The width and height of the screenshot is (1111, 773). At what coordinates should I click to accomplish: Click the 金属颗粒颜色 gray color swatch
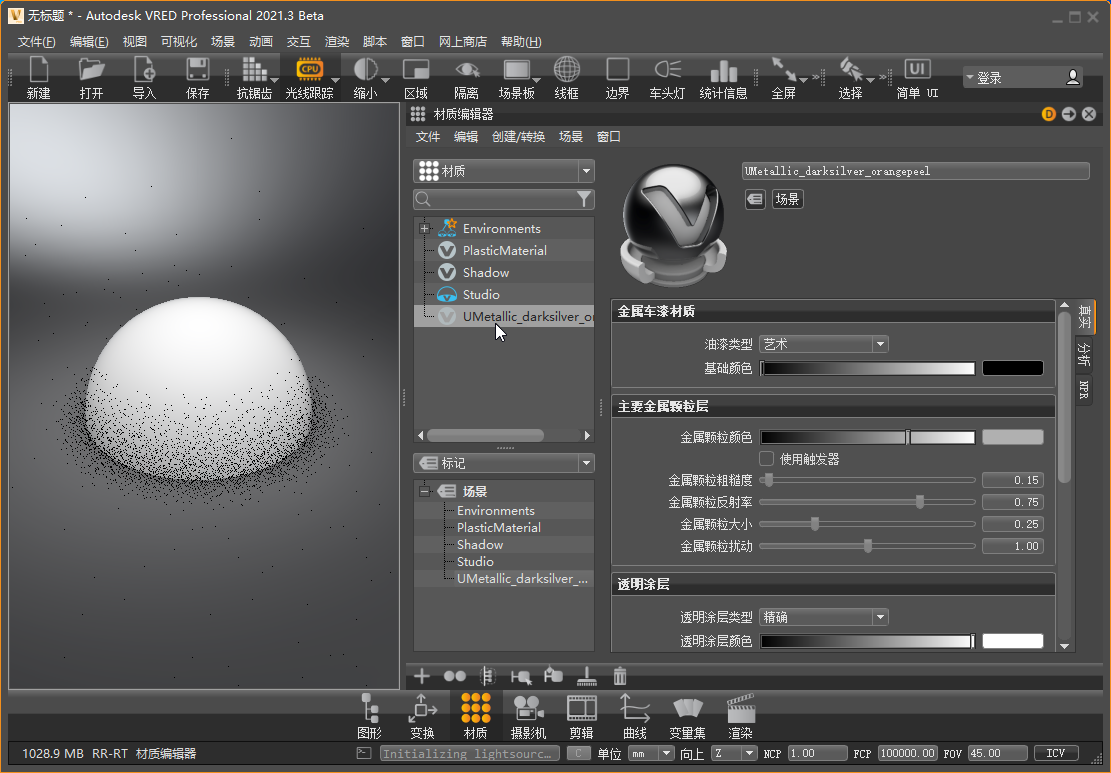click(x=1013, y=437)
